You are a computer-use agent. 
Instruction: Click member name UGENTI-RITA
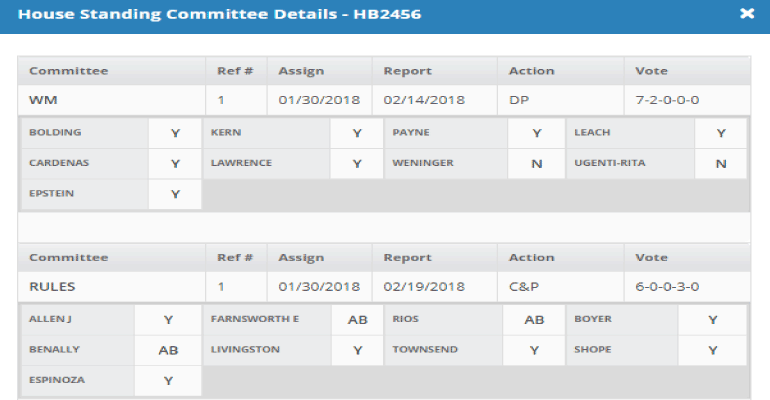coord(609,162)
